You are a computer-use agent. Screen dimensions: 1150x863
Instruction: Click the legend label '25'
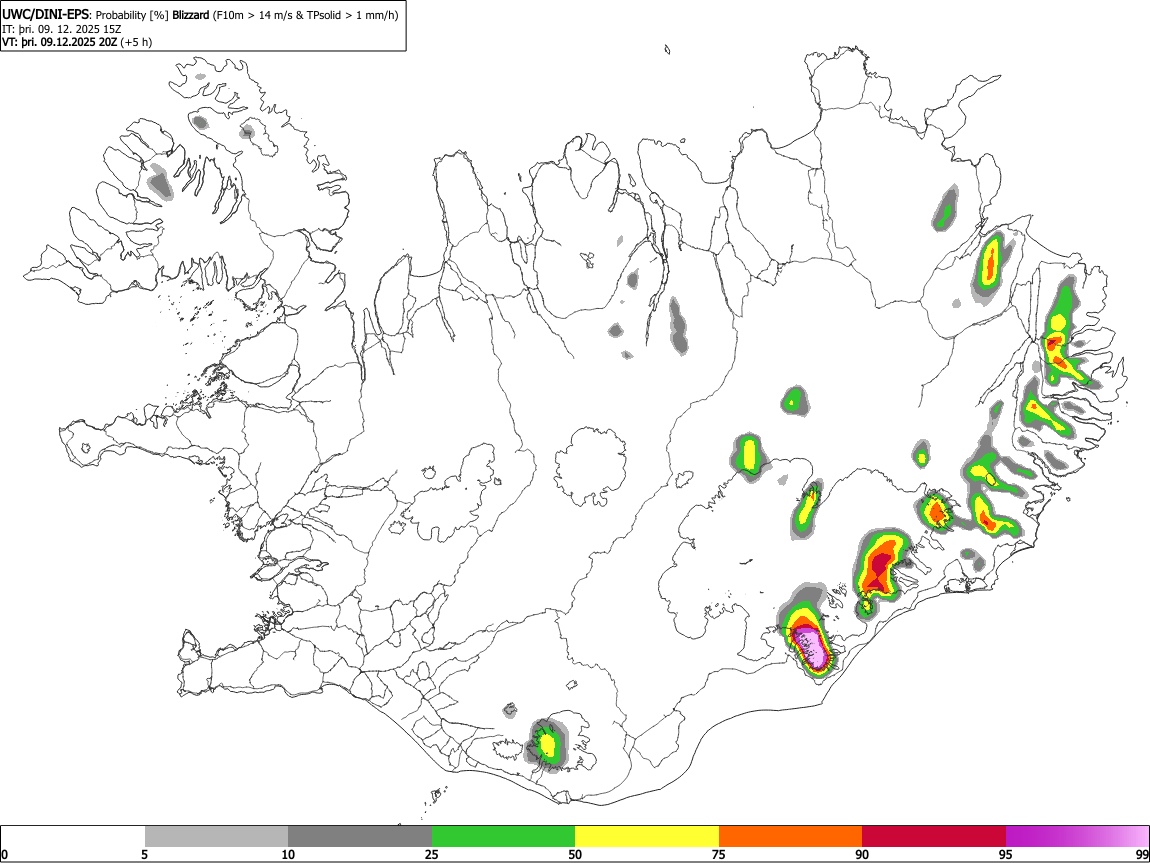(432, 854)
